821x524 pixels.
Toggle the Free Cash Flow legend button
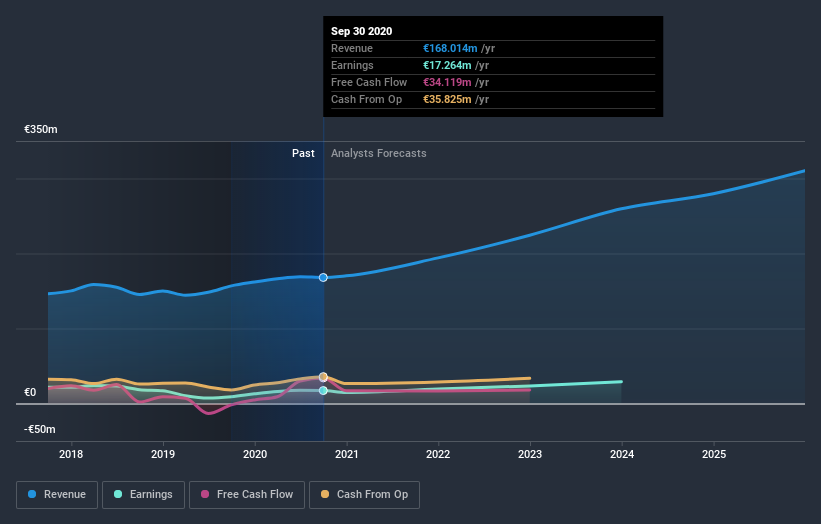[x=247, y=495]
